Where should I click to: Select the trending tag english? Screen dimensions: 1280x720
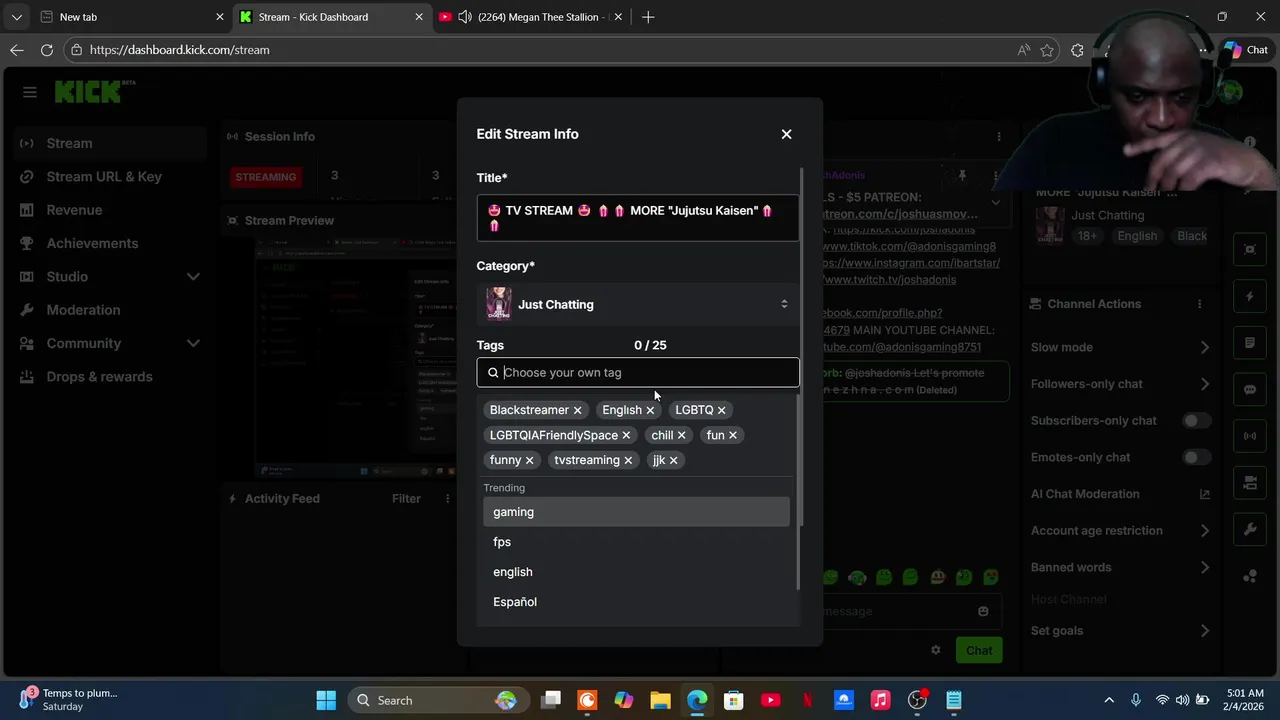(636, 572)
